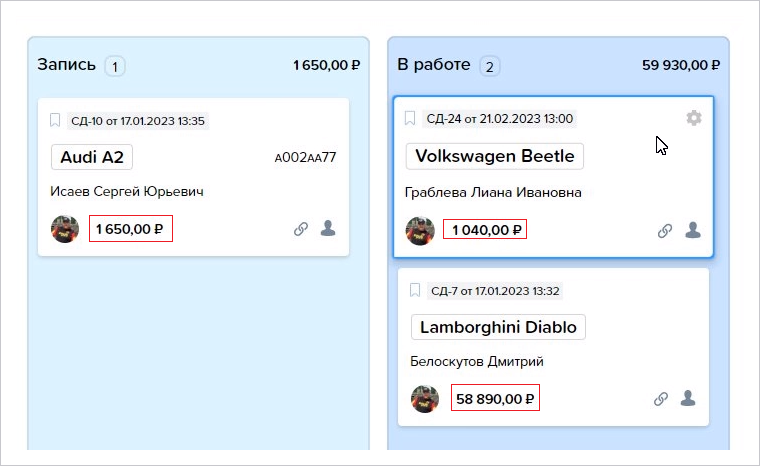Click link icon on Lamborghini Diablo card

coord(661,399)
